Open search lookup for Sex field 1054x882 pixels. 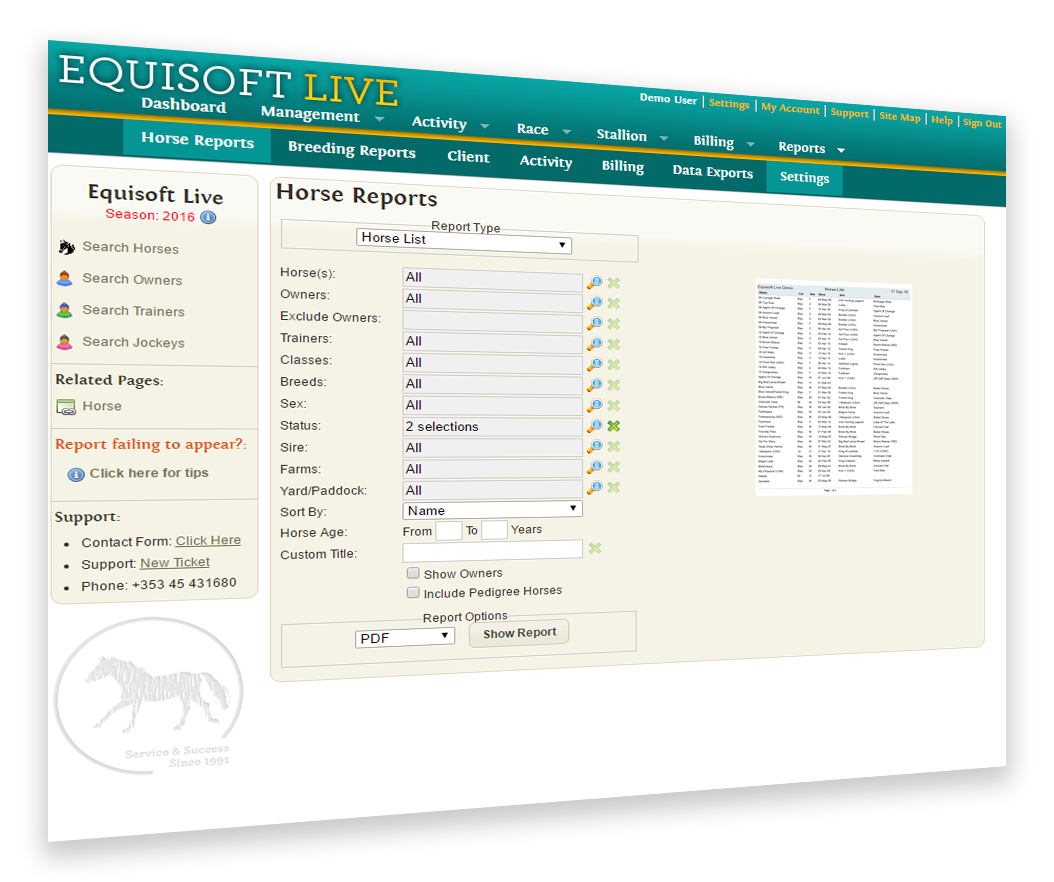coord(594,405)
